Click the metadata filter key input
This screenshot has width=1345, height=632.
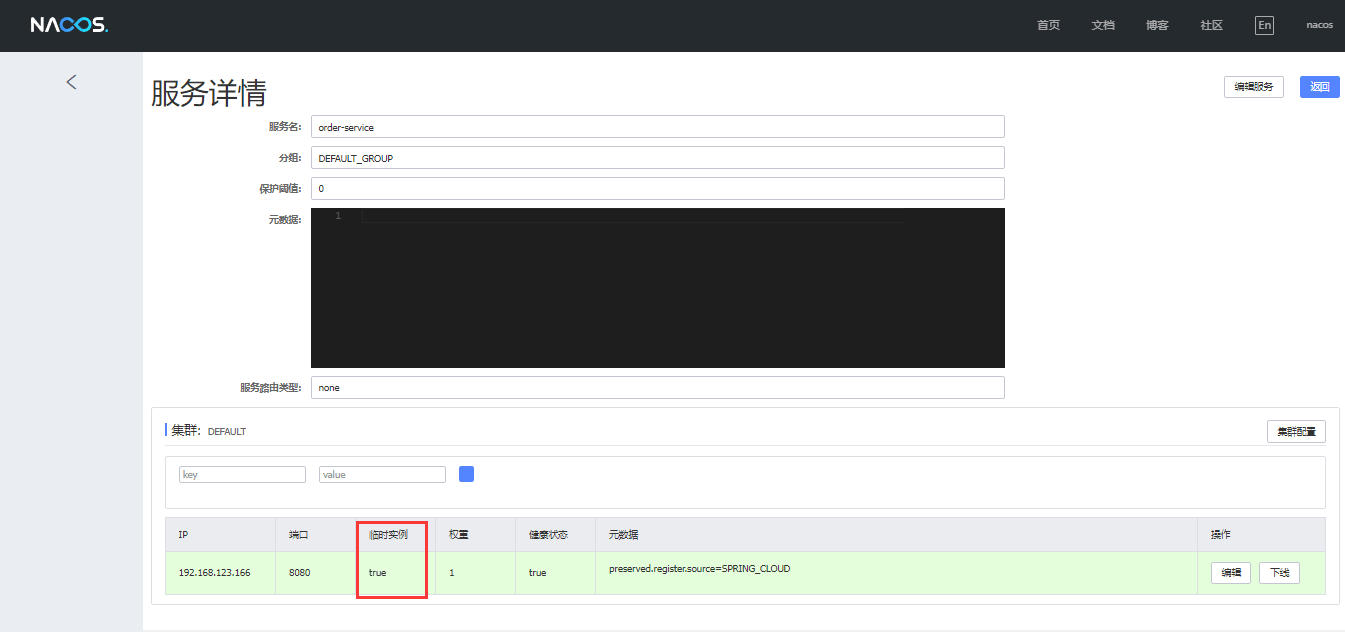click(x=242, y=475)
